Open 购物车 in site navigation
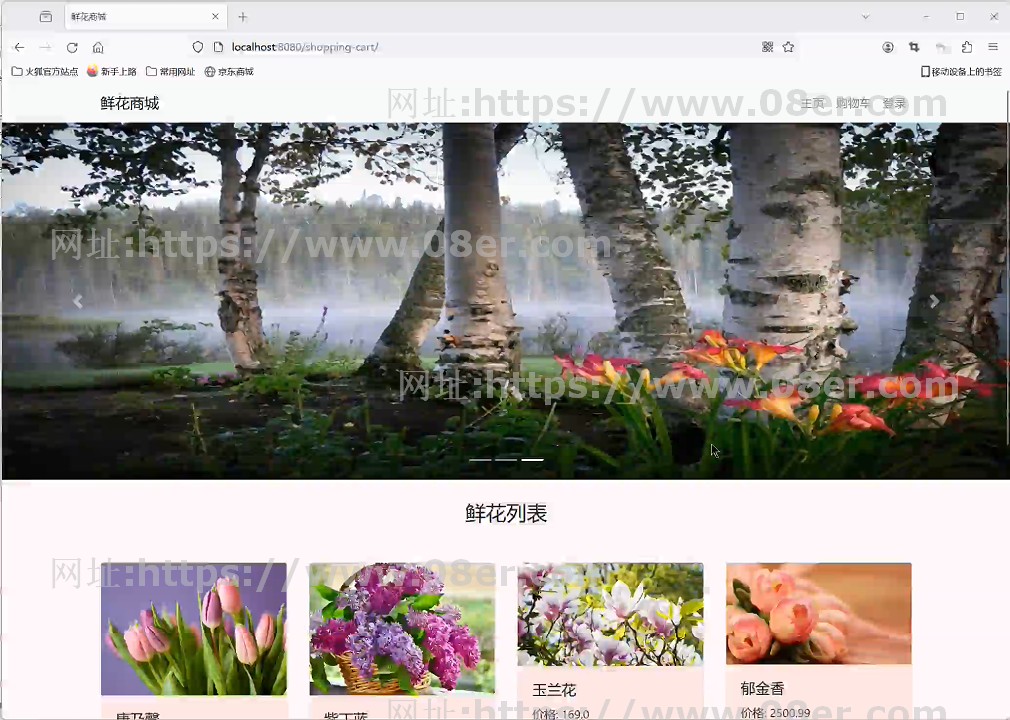The image size is (1010, 720). pos(853,103)
